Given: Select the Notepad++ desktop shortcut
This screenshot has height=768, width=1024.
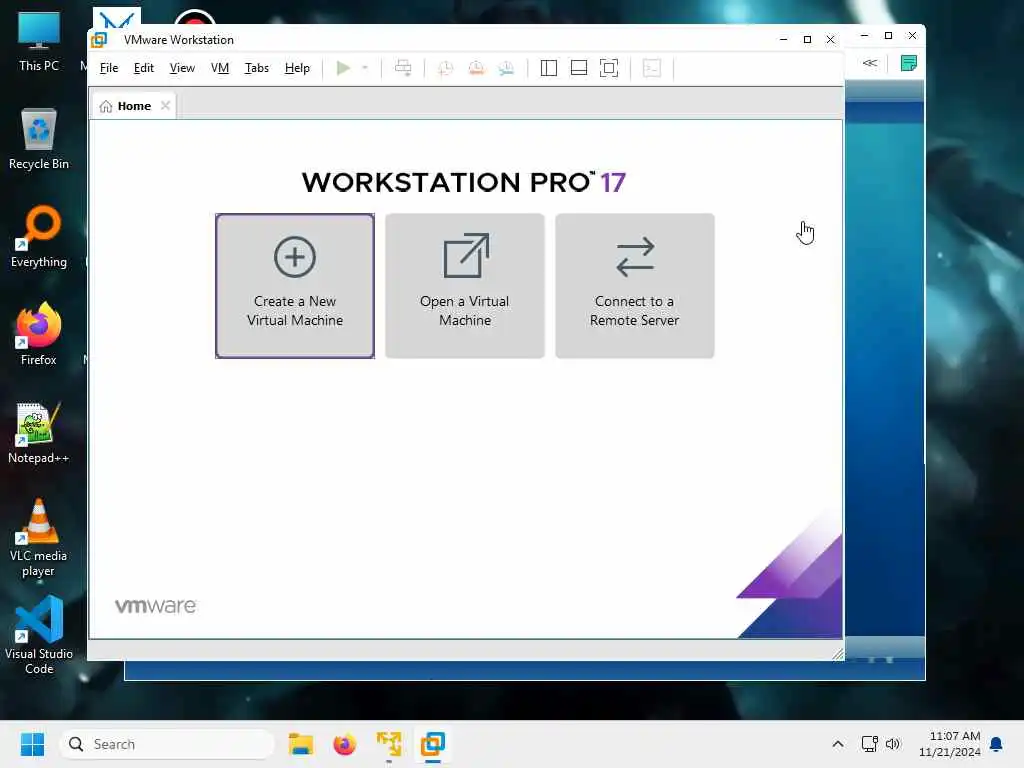Looking at the screenshot, I should (x=39, y=433).
